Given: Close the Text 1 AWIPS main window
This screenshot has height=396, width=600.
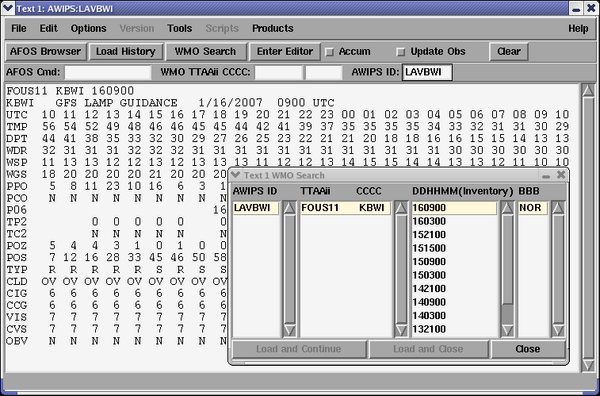Looking at the screenshot, I should (x=591, y=8).
